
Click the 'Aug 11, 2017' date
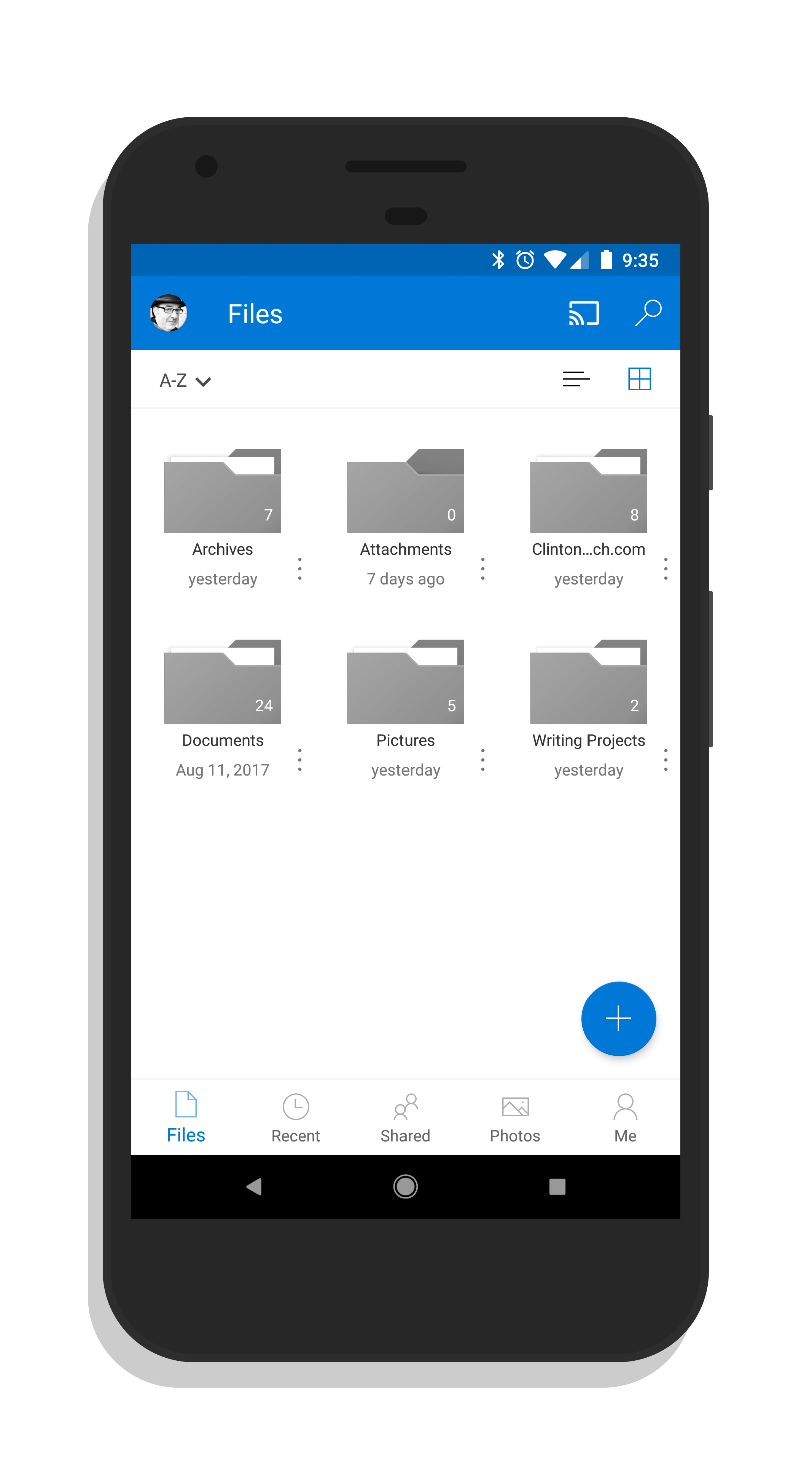pyautogui.click(x=222, y=769)
